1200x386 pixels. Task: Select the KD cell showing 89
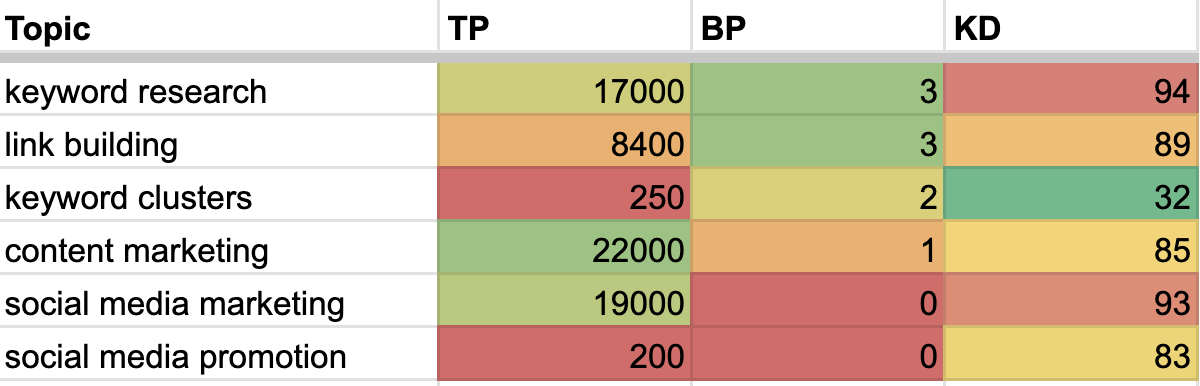tap(1070, 145)
